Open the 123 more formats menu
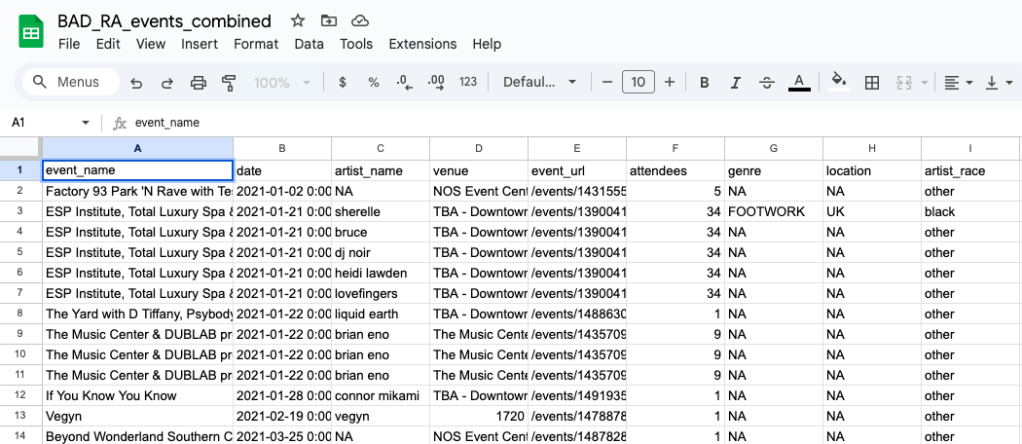The image size is (1022, 444). click(x=468, y=82)
